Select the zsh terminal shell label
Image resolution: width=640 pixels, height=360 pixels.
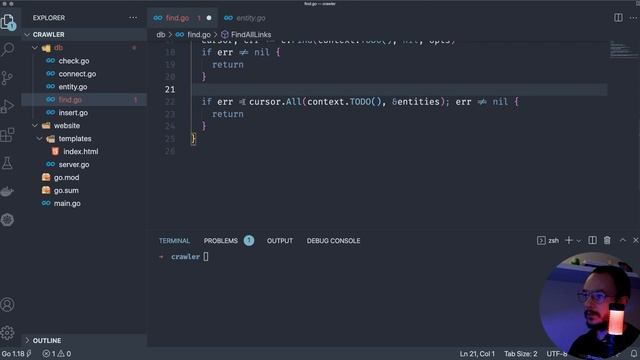pyautogui.click(x=553, y=240)
